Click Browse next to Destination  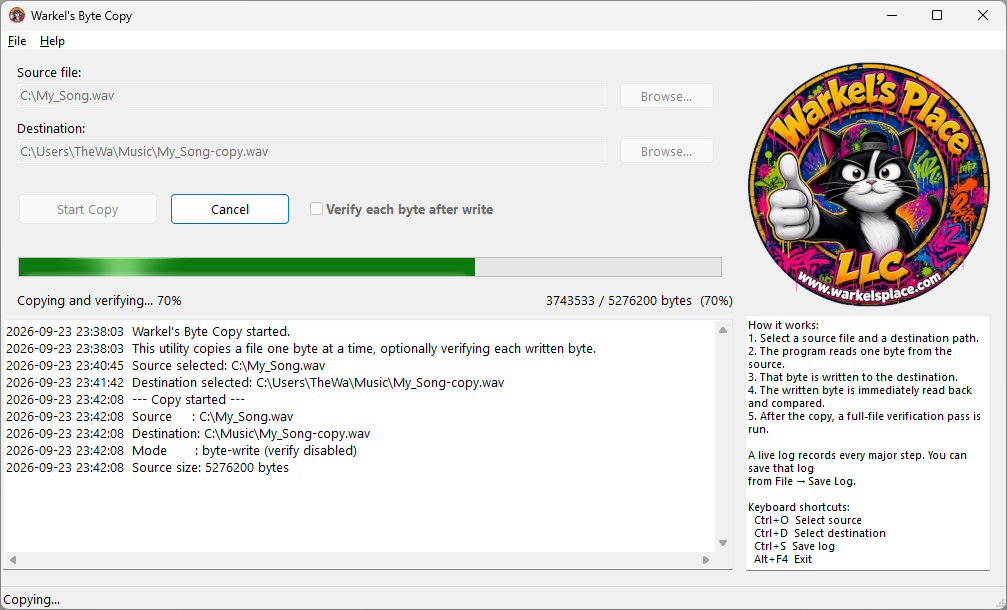pos(667,152)
